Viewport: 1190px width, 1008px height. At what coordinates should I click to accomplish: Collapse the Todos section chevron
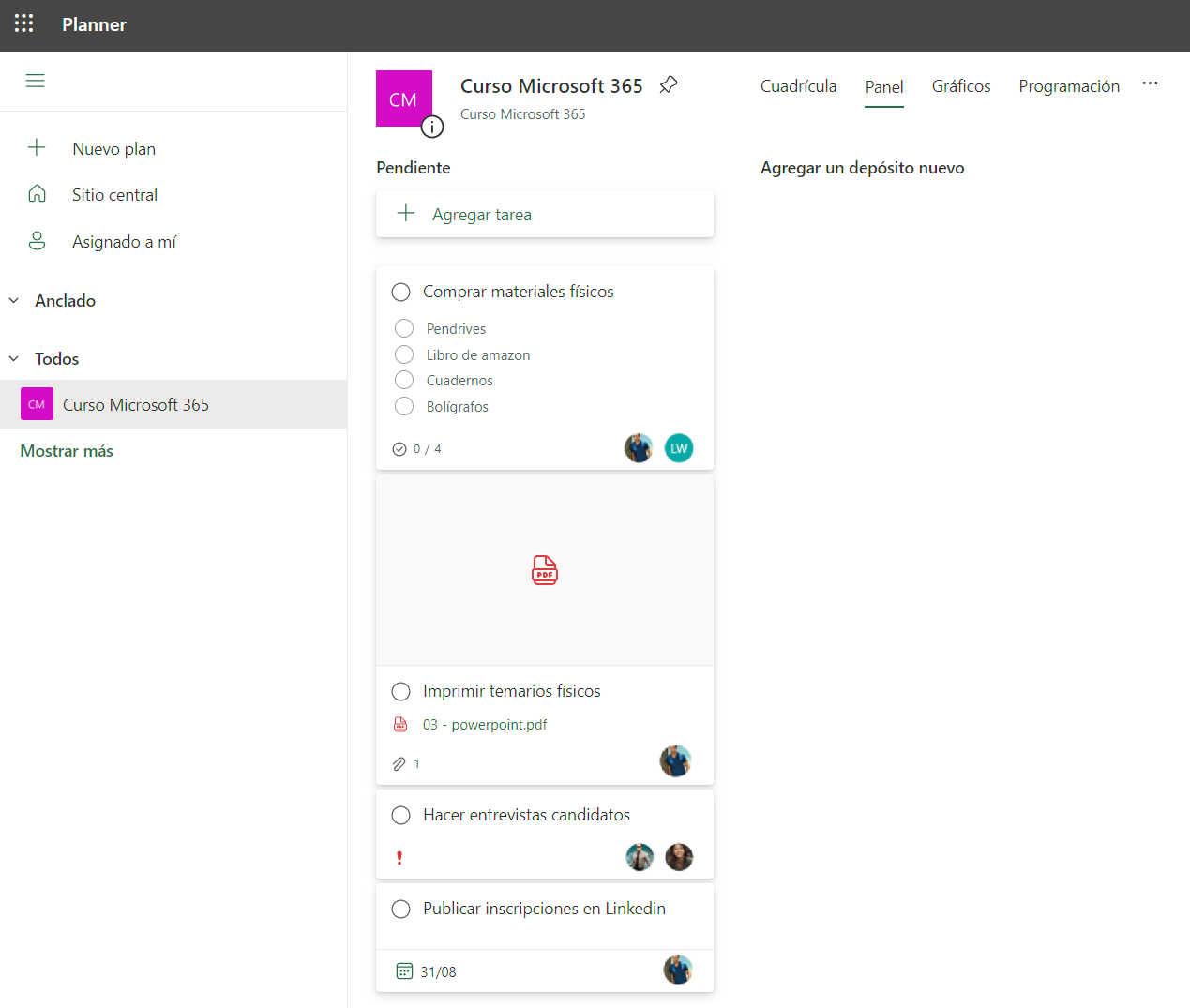pyautogui.click(x=14, y=359)
